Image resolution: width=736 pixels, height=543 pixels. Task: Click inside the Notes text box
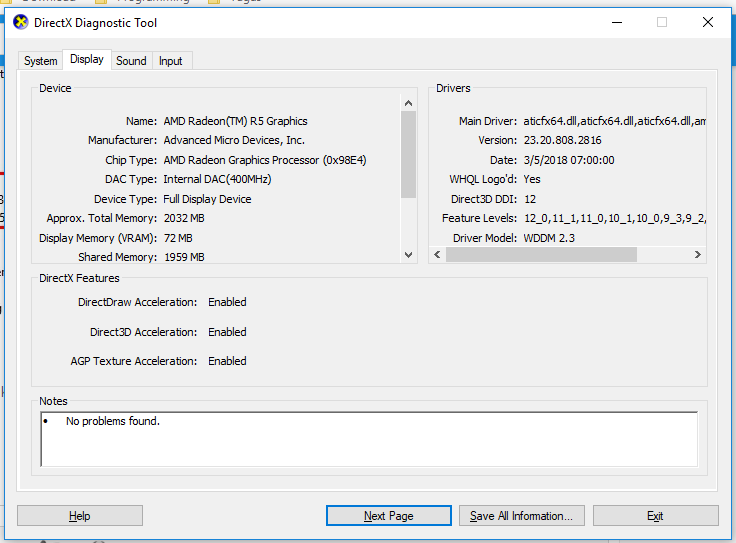[x=369, y=439]
